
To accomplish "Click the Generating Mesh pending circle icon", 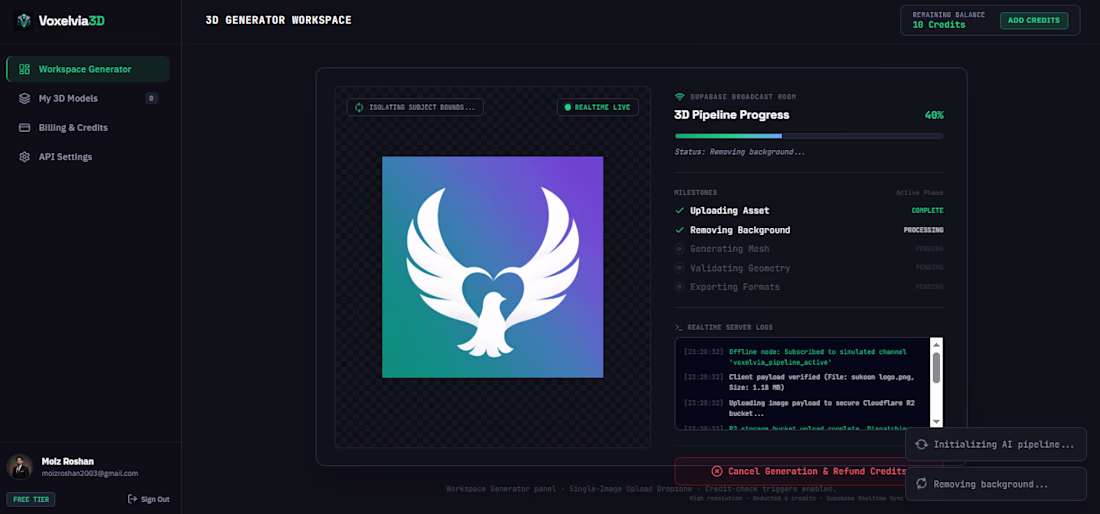I will [x=679, y=249].
